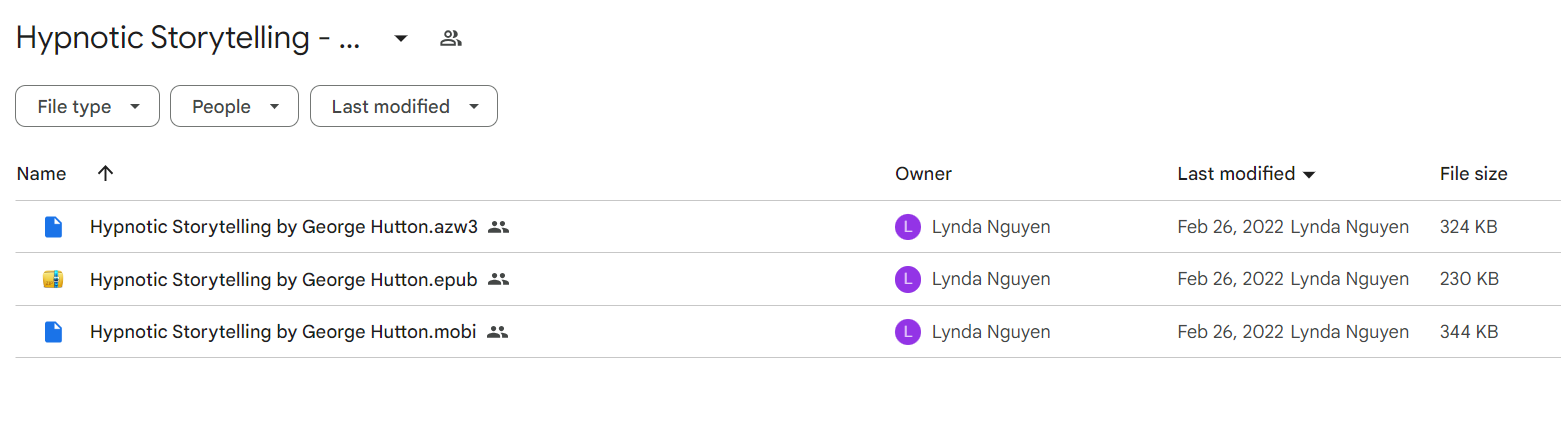
Task: Open the People filter dropdown
Action: (x=234, y=107)
